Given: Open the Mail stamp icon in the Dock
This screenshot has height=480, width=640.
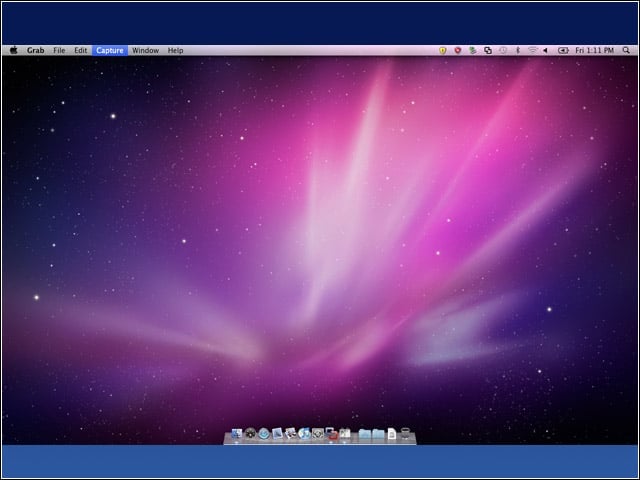Looking at the screenshot, I should (277, 433).
